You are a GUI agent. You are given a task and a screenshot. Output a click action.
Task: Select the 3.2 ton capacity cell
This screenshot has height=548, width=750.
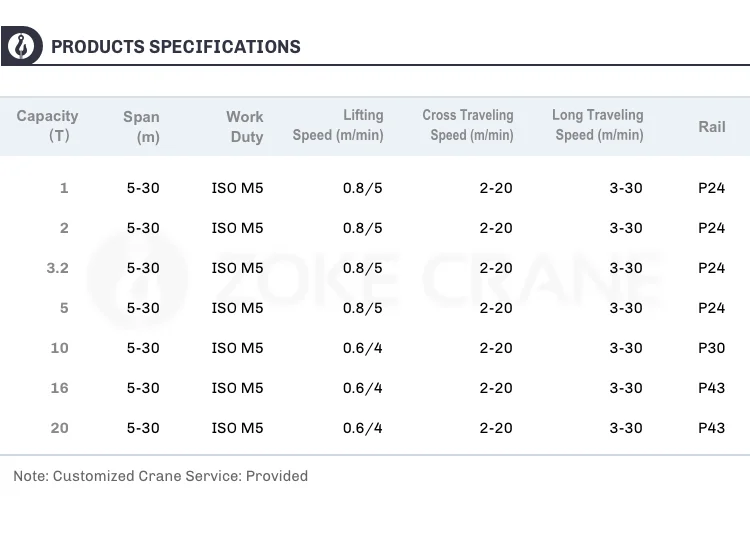tap(58, 268)
